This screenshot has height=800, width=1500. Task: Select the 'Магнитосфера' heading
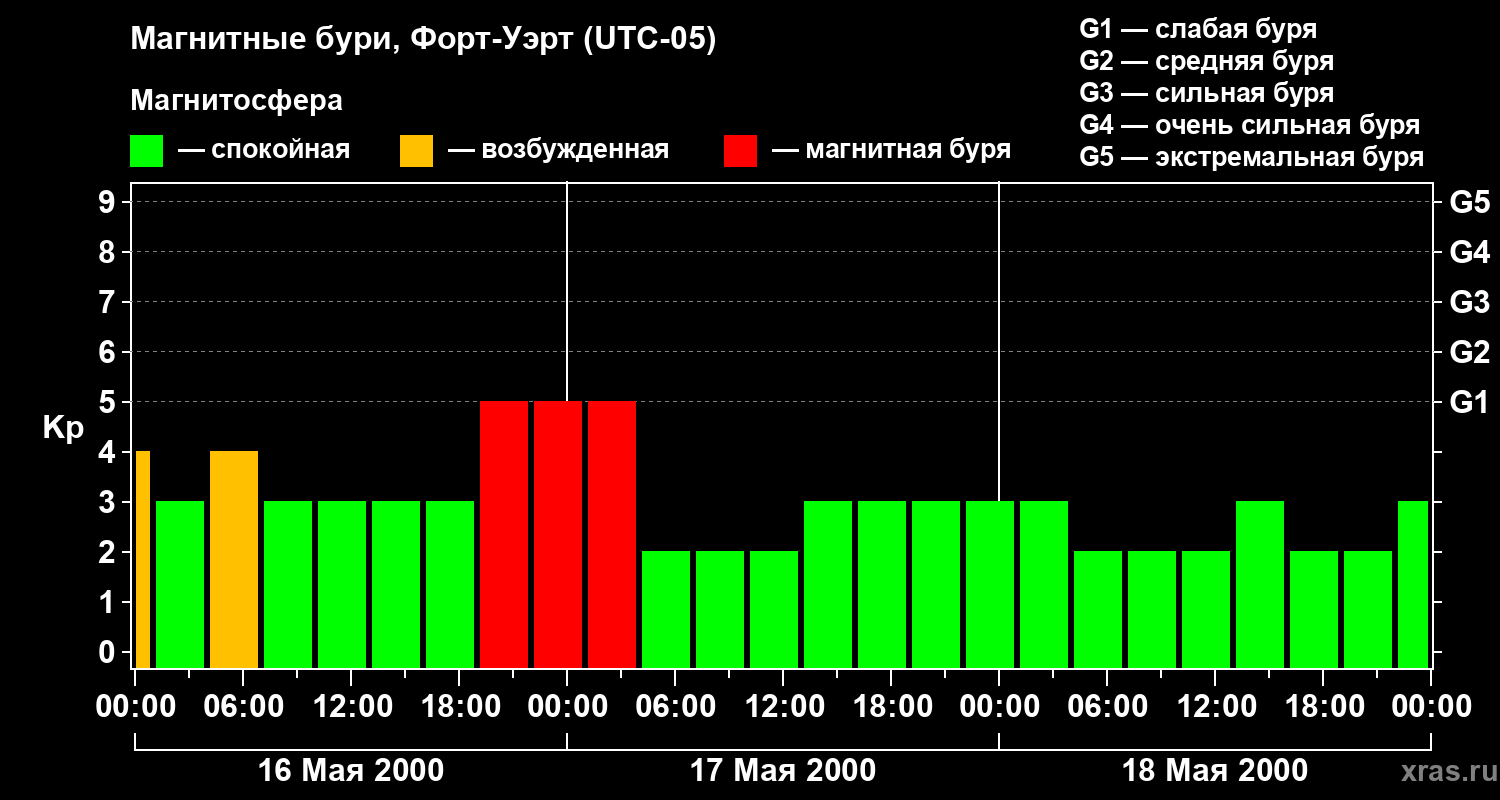236,101
